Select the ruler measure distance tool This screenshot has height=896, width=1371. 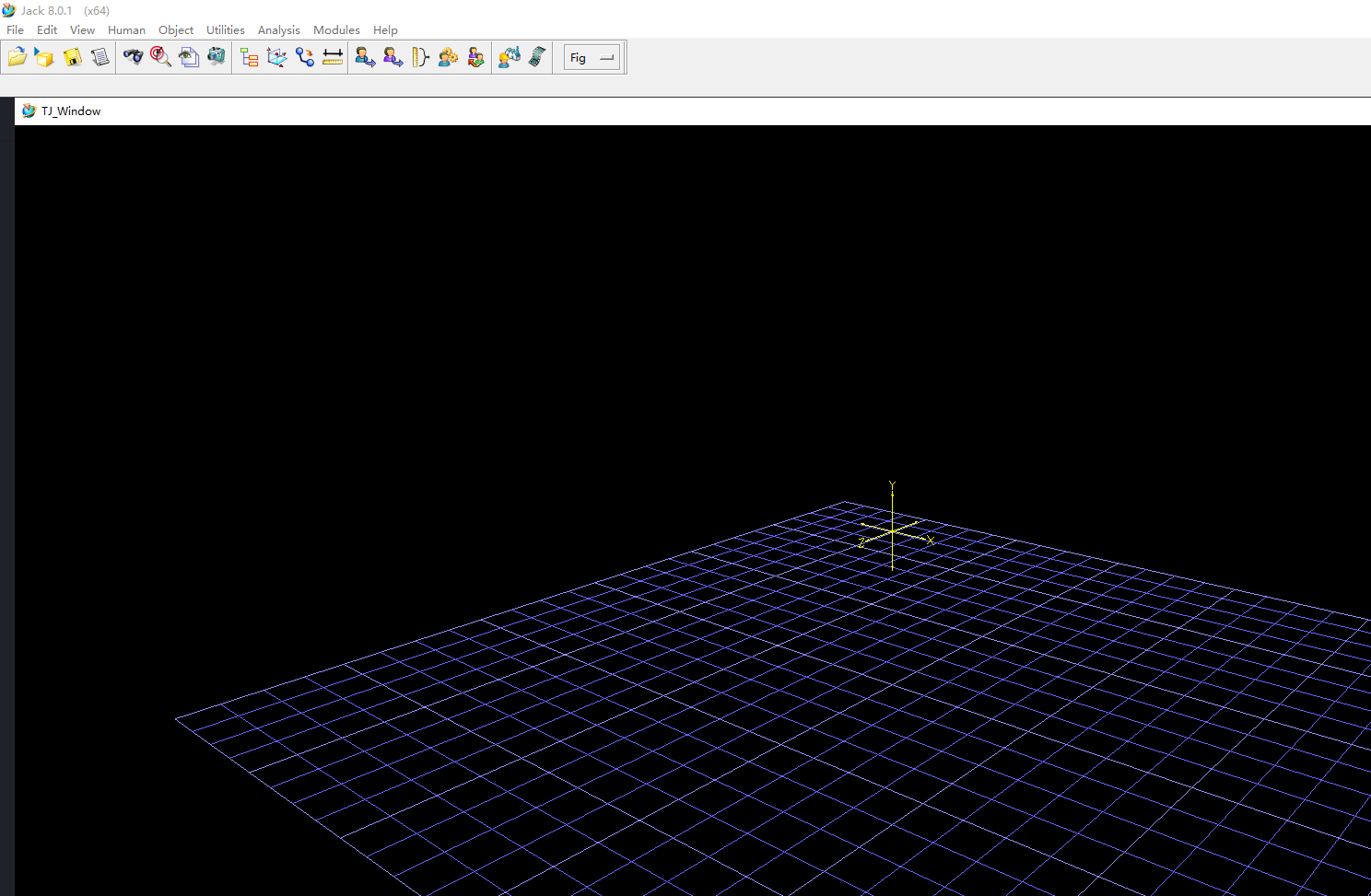[333, 57]
